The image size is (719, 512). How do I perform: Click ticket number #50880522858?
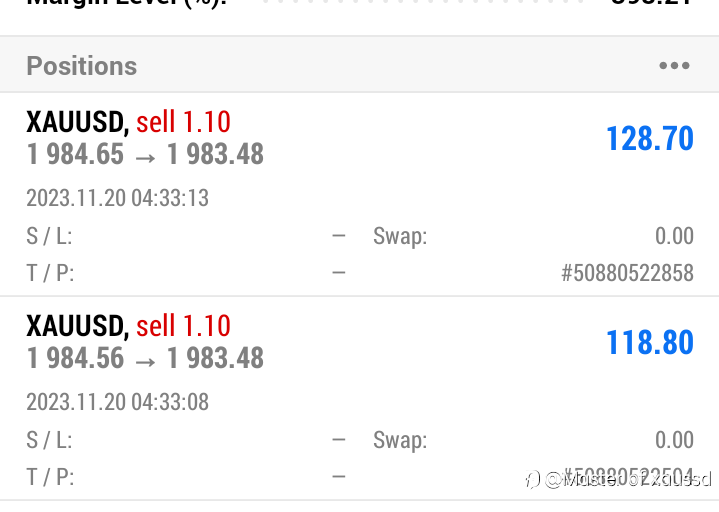627,273
